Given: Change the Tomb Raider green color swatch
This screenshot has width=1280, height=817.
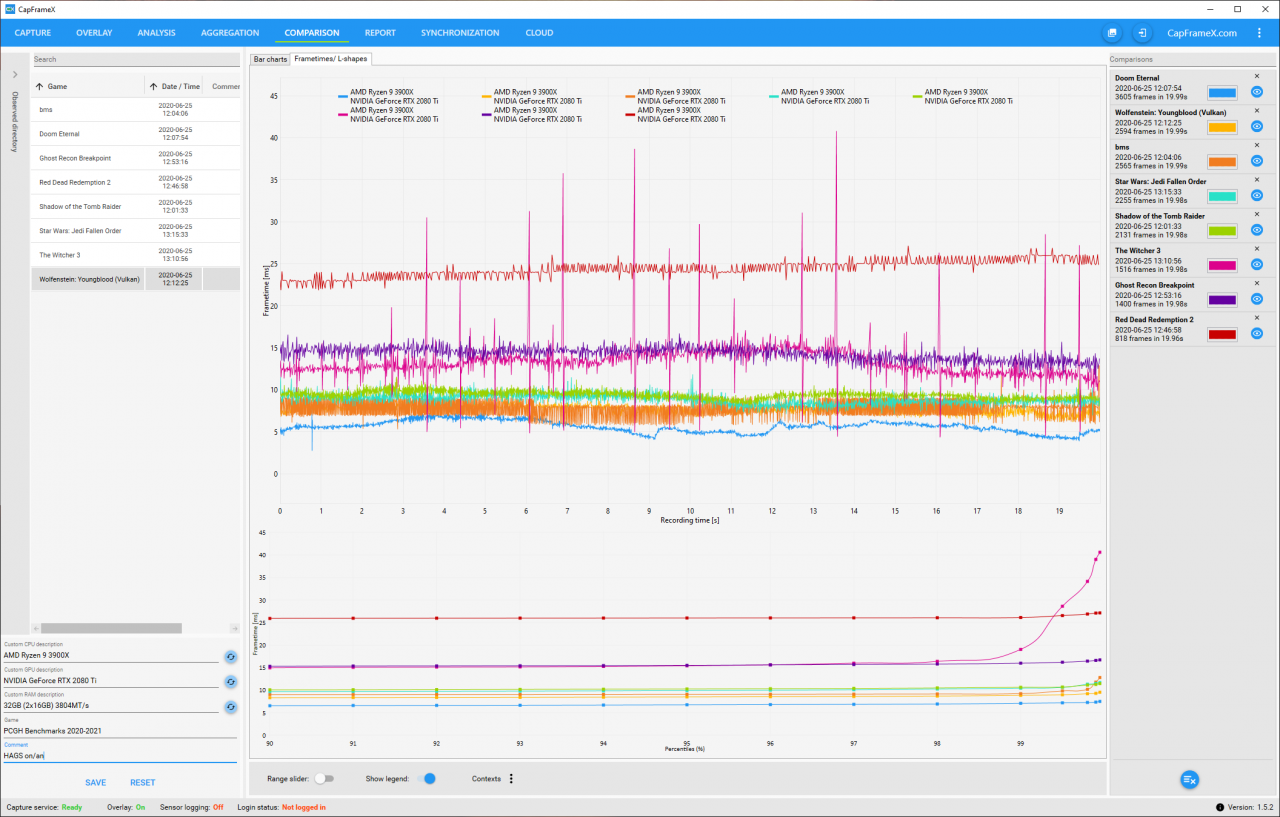Looking at the screenshot, I should coord(1223,230).
